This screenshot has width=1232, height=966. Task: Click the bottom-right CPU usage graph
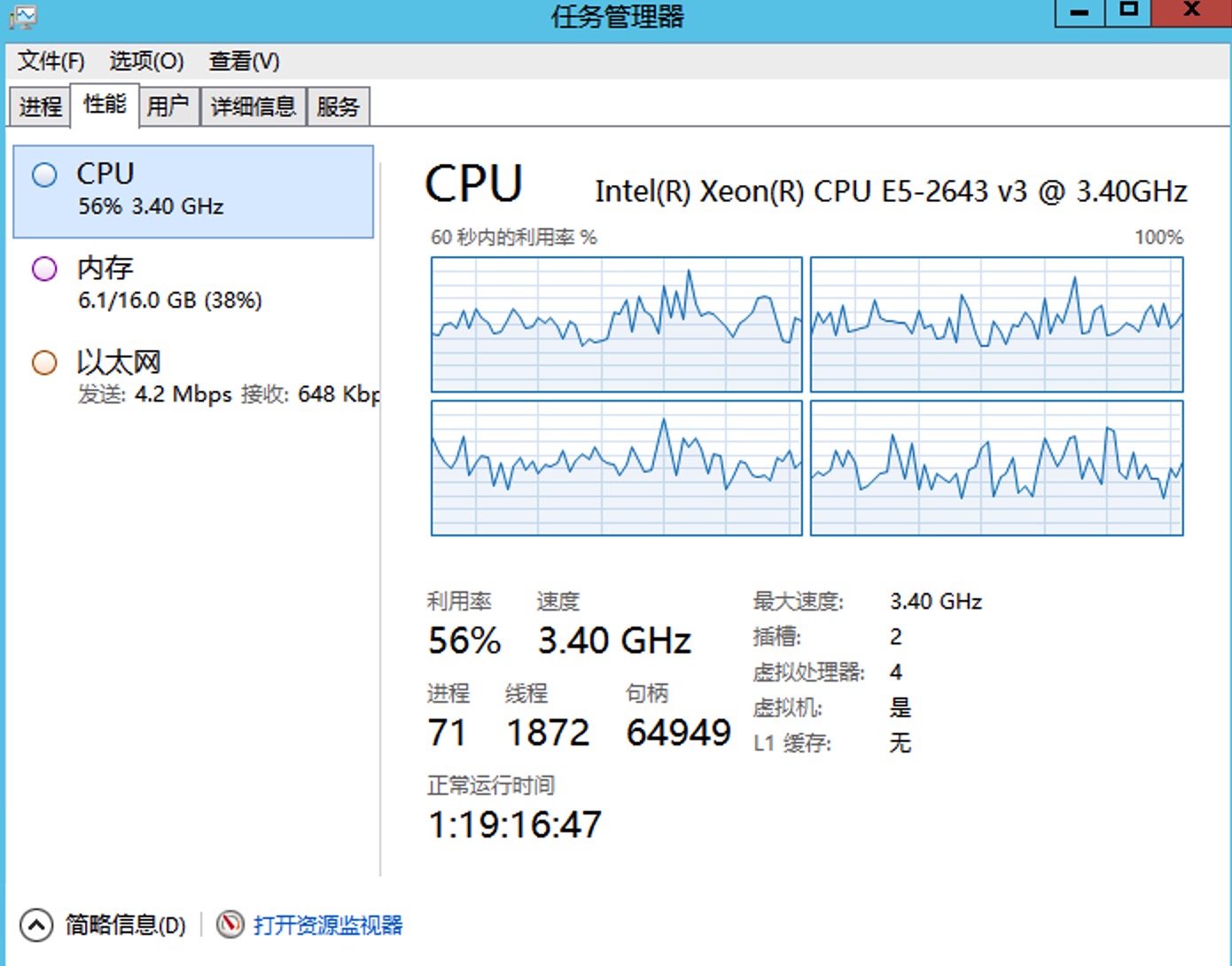click(x=996, y=468)
